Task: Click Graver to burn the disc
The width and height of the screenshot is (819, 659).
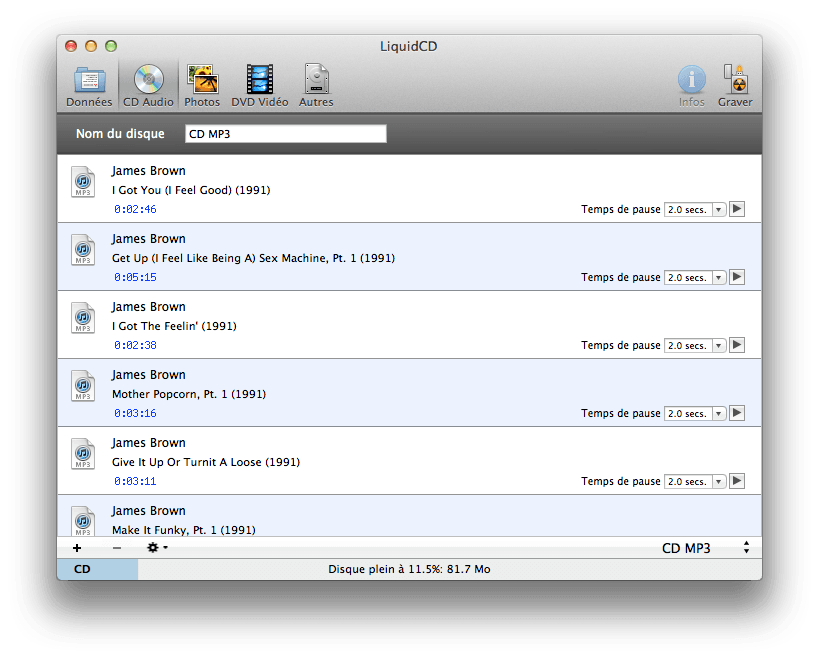Action: pyautogui.click(x=735, y=84)
